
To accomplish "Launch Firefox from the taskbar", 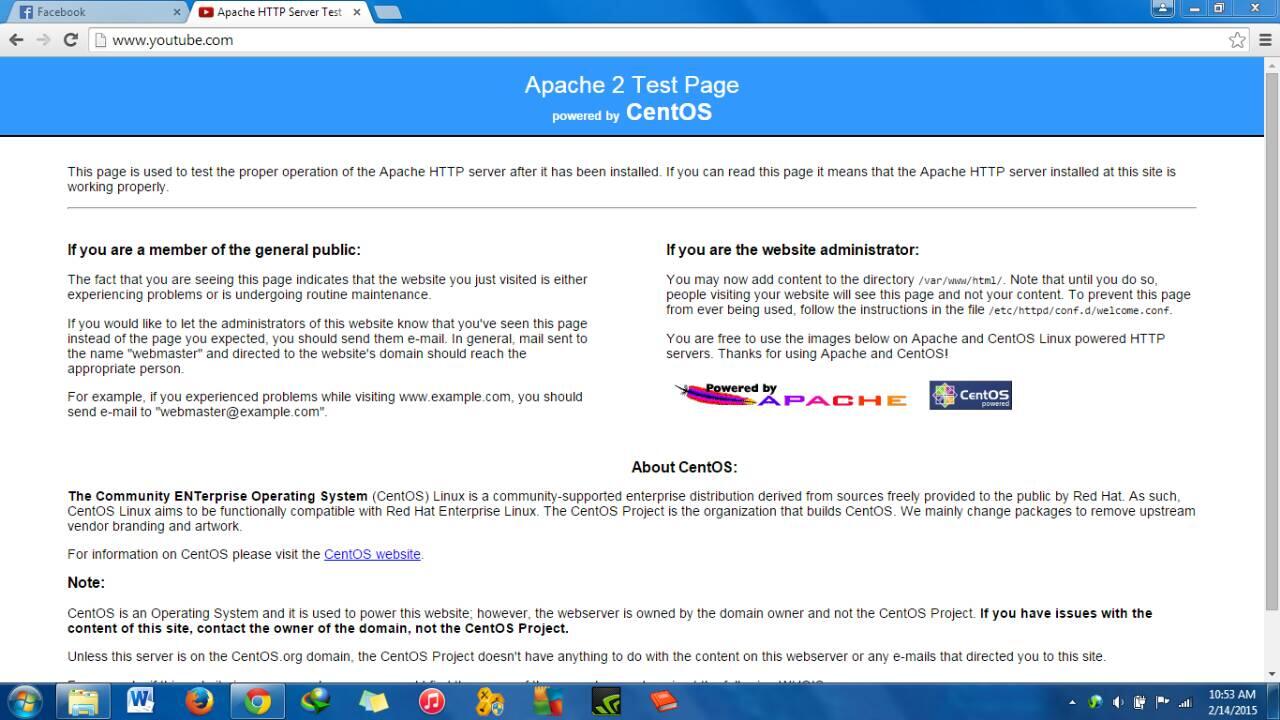I will [x=199, y=701].
